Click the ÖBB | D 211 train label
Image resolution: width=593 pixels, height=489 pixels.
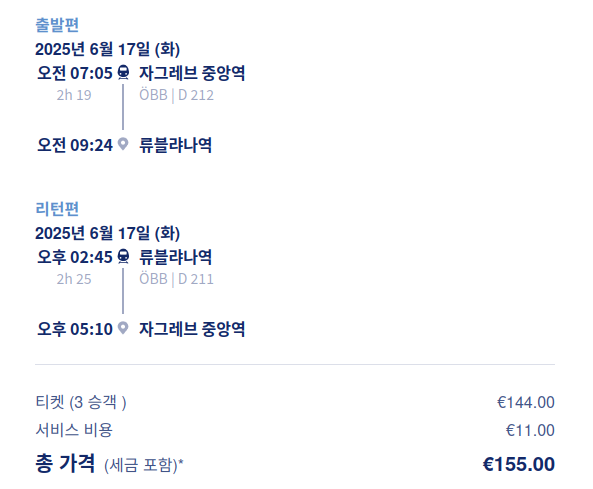(176, 279)
